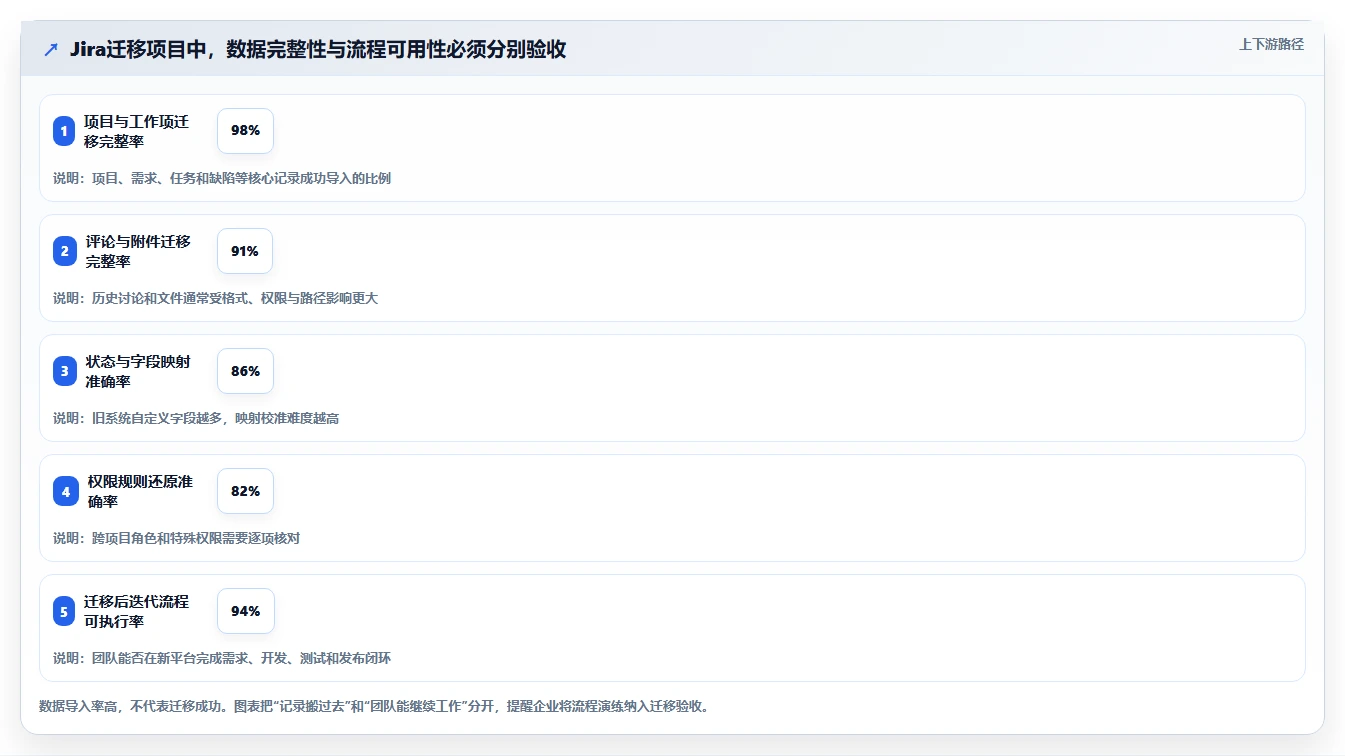
Task: Click the 上下游路径 label in the header
Action: pyautogui.click(x=1271, y=44)
